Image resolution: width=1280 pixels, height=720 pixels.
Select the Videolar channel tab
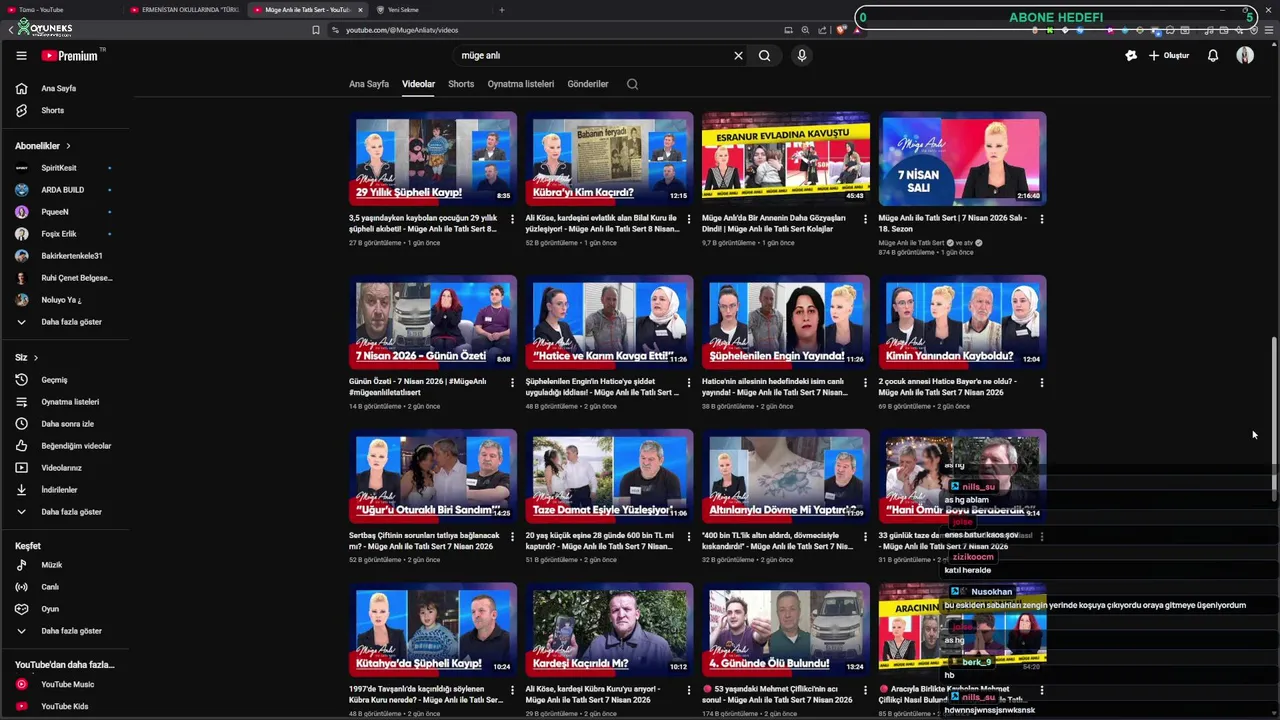418,84
